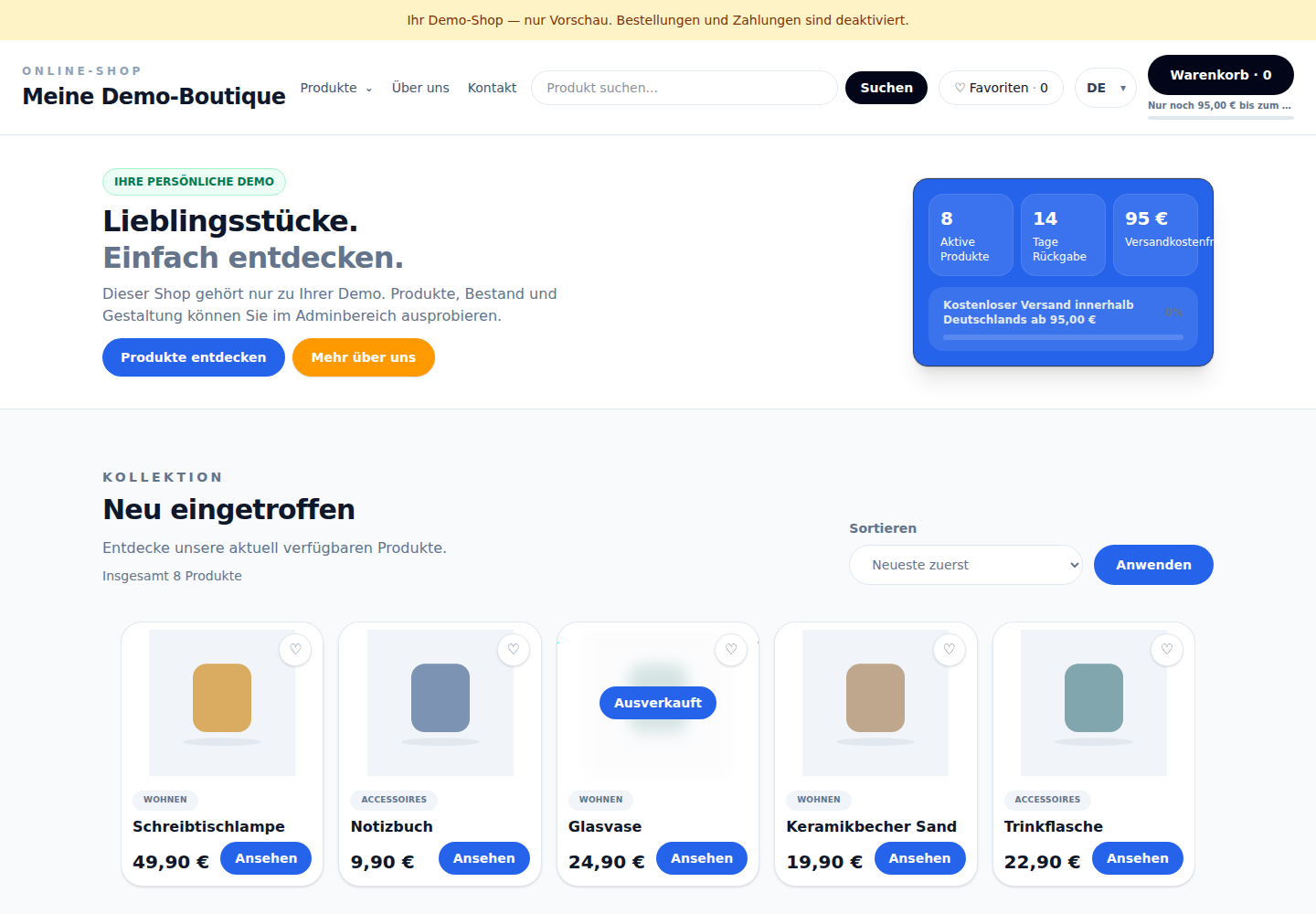The height and width of the screenshot is (914, 1316).
Task: Click the WOHNEN tag on Keramikbecher Sand
Action: 819,800
